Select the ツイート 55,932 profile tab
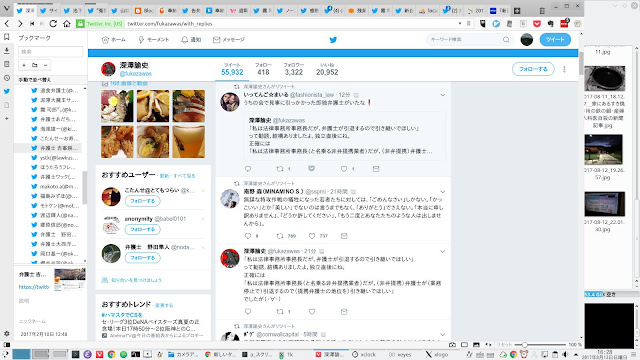 (x=232, y=69)
